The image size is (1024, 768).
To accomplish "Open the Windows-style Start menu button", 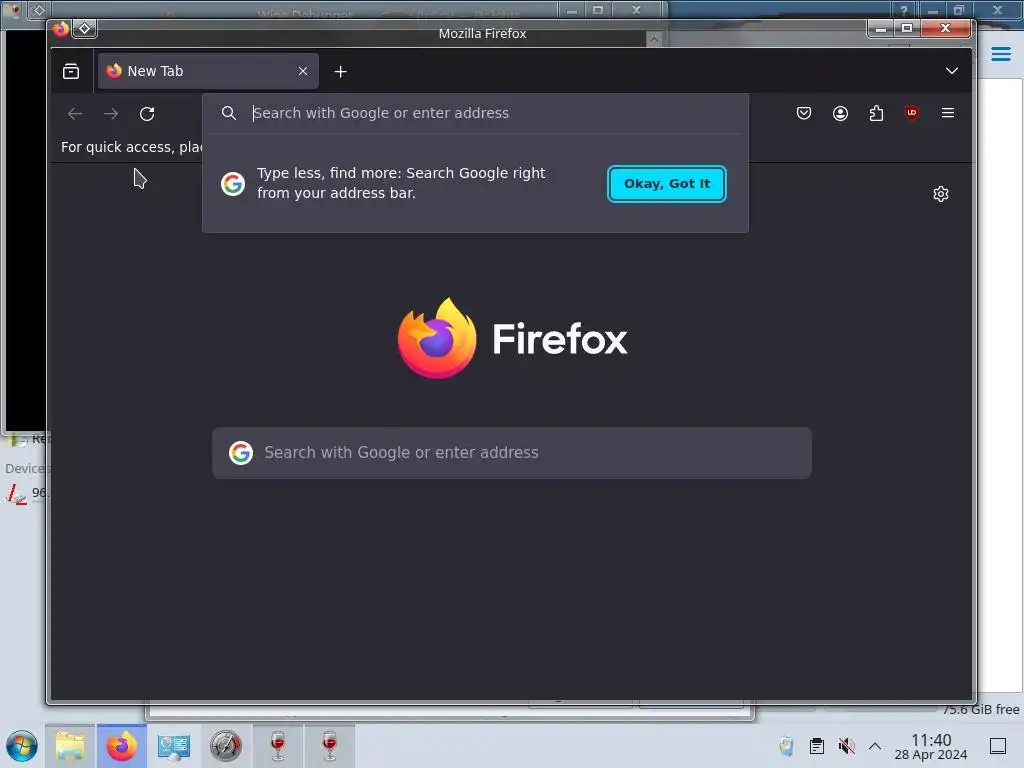I will [x=22, y=746].
